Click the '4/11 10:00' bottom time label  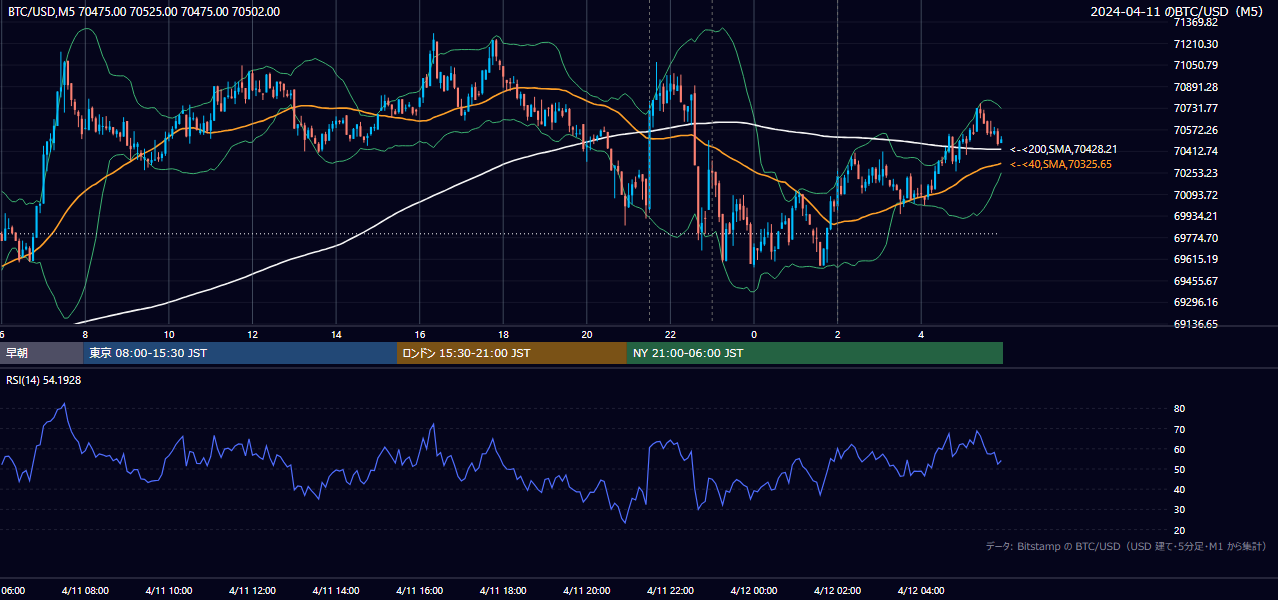[169, 591]
